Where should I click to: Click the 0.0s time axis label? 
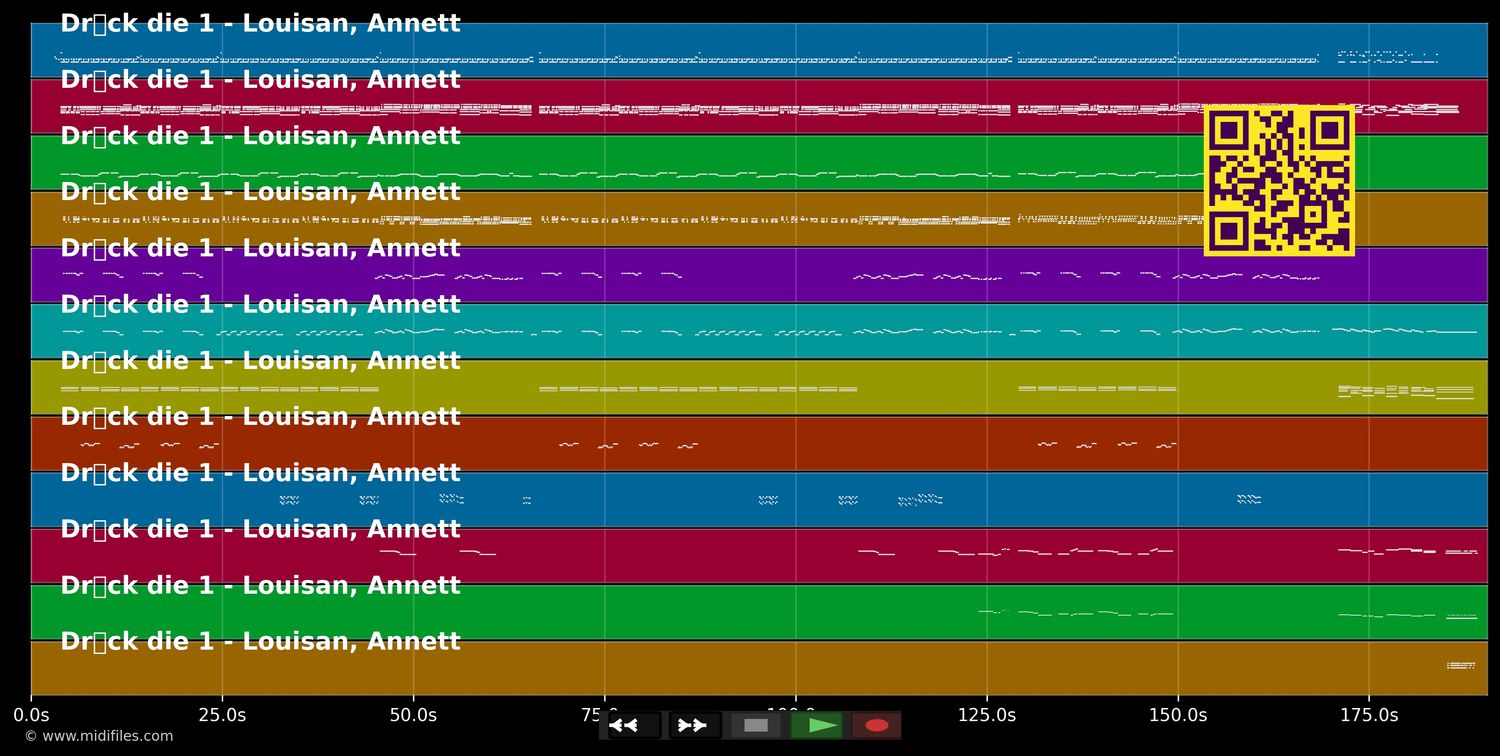coord(31,715)
